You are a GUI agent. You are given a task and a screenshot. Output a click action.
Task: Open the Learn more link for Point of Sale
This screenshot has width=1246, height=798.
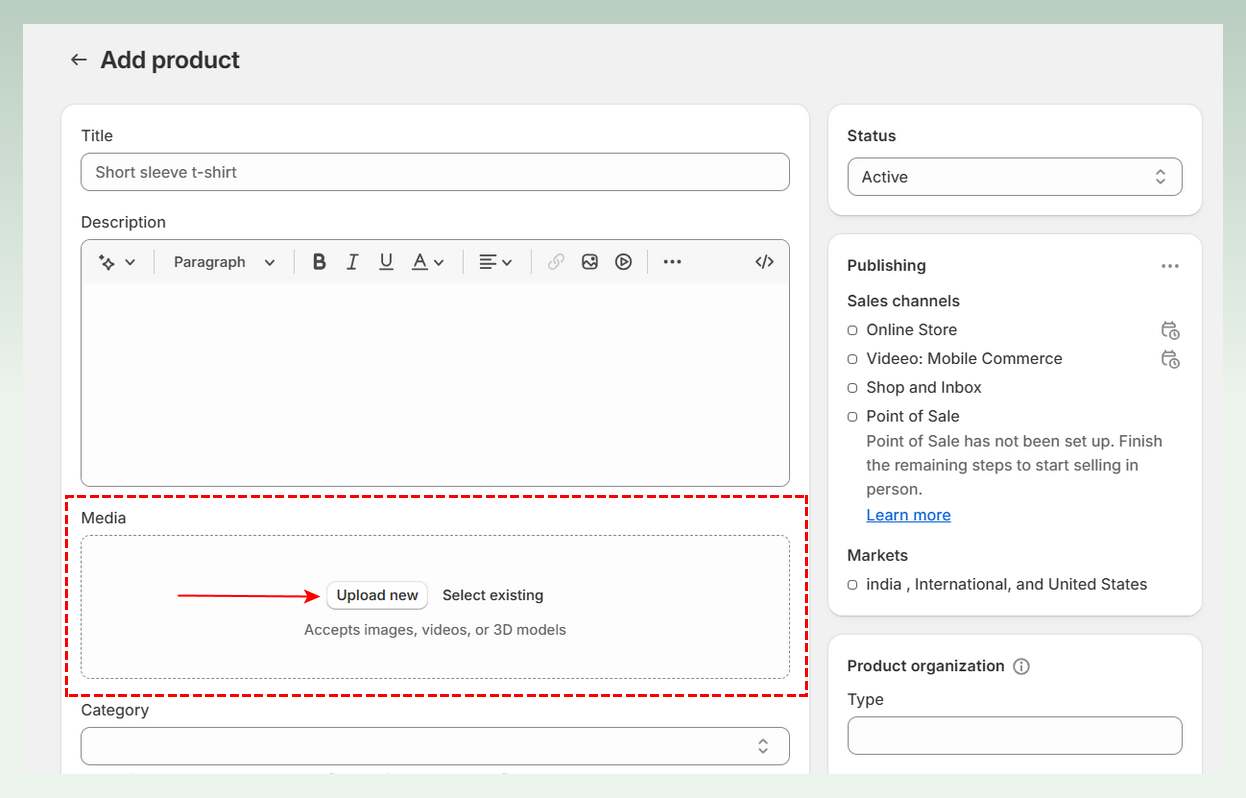(908, 514)
